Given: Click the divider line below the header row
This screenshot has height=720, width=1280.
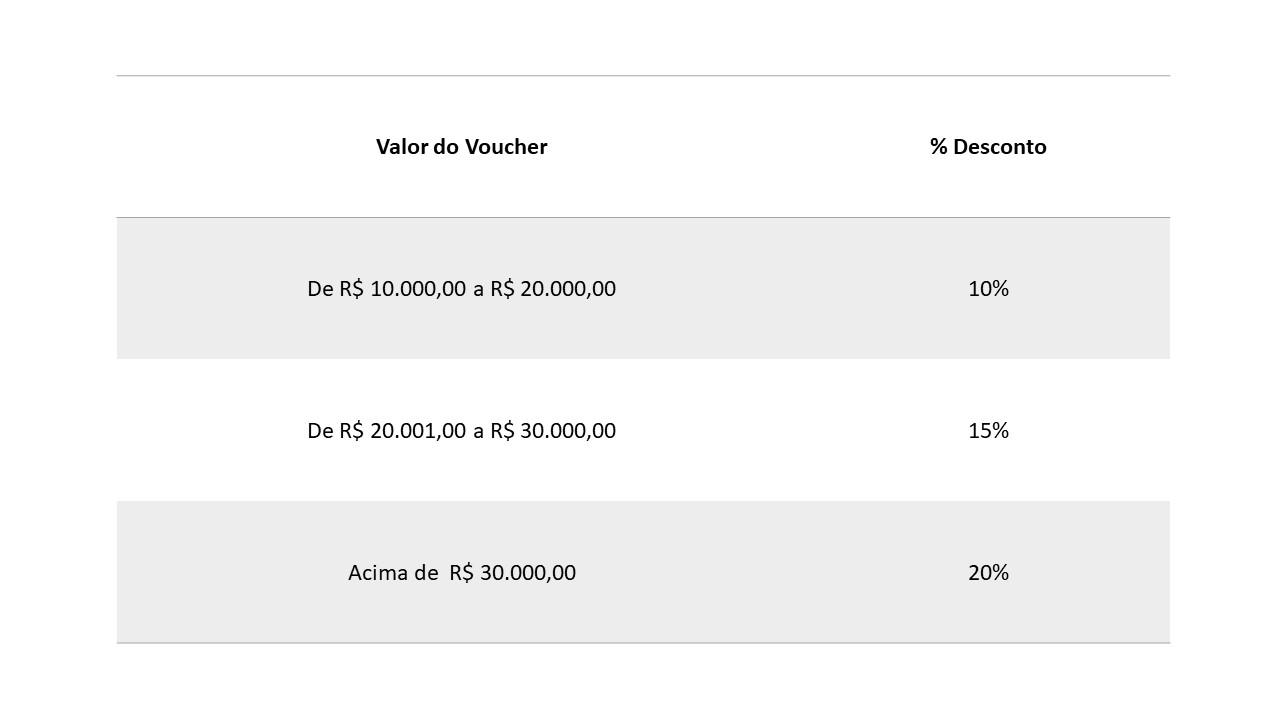Looking at the screenshot, I should point(643,217).
